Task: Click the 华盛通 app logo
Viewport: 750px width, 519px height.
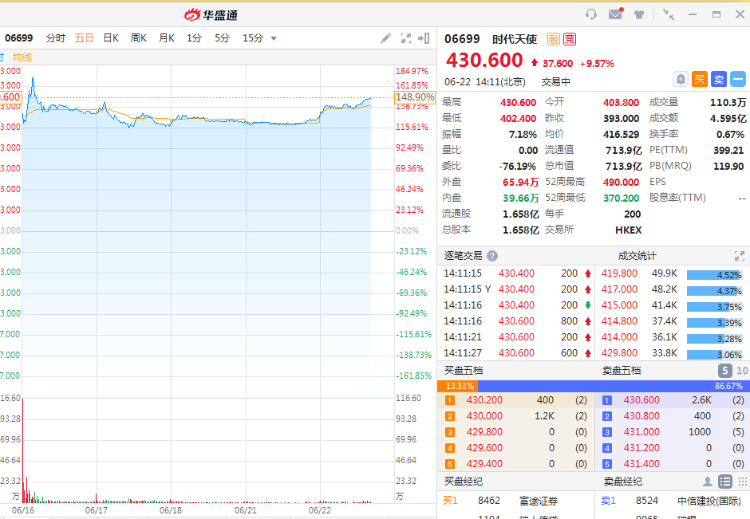Action: [211, 15]
